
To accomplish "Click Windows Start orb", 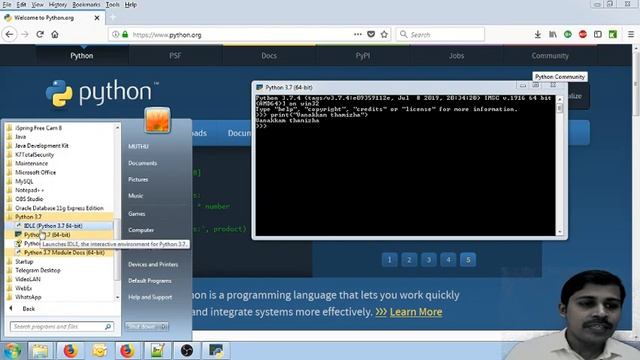I will 12,351.
